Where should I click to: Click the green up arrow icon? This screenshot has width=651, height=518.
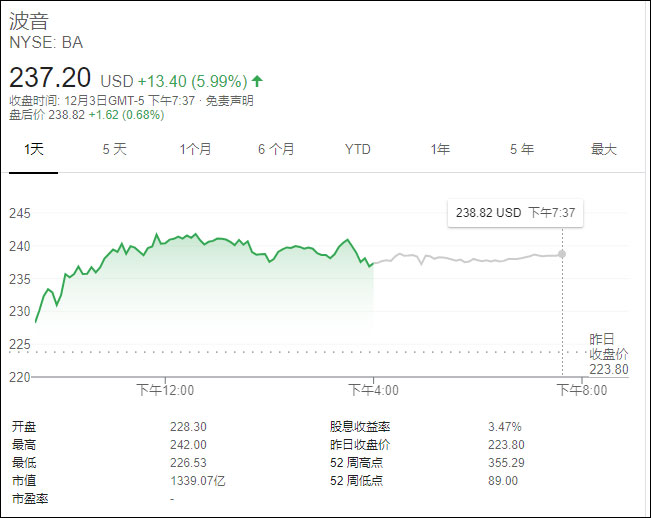(x=257, y=79)
